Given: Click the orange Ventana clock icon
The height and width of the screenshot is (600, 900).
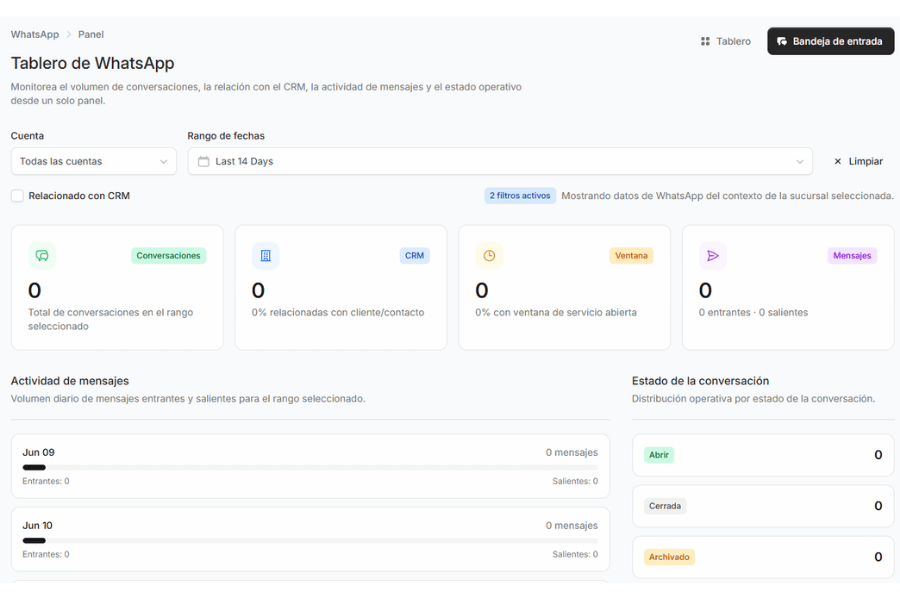Looking at the screenshot, I should (x=489, y=256).
